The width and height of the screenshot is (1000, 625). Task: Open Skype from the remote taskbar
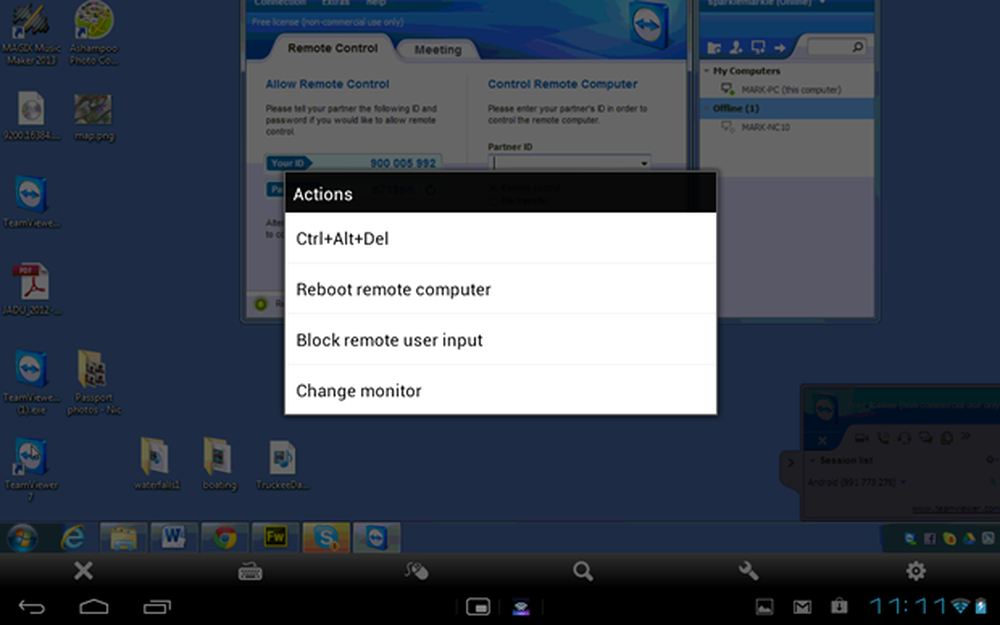pos(326,538)
